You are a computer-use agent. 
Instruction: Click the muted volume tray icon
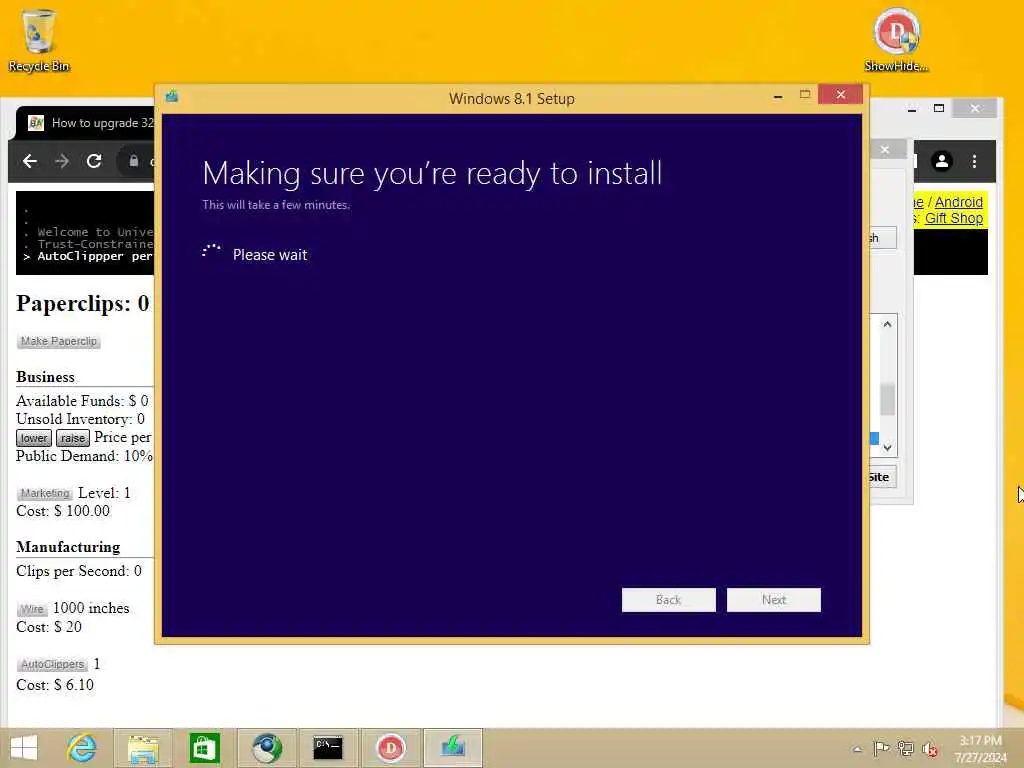pyautogui.click(x=929, y=749)
